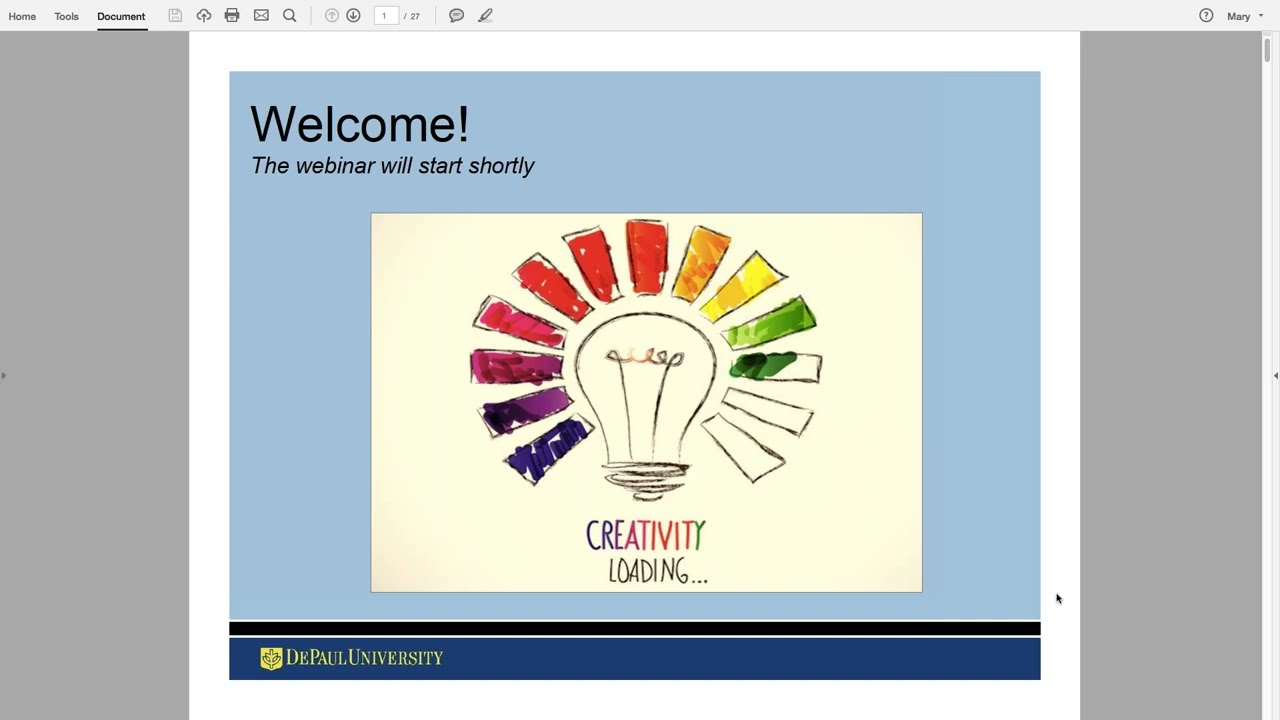Click the "/ 27" page count text
1280x720 pixels.
(412, 16)
